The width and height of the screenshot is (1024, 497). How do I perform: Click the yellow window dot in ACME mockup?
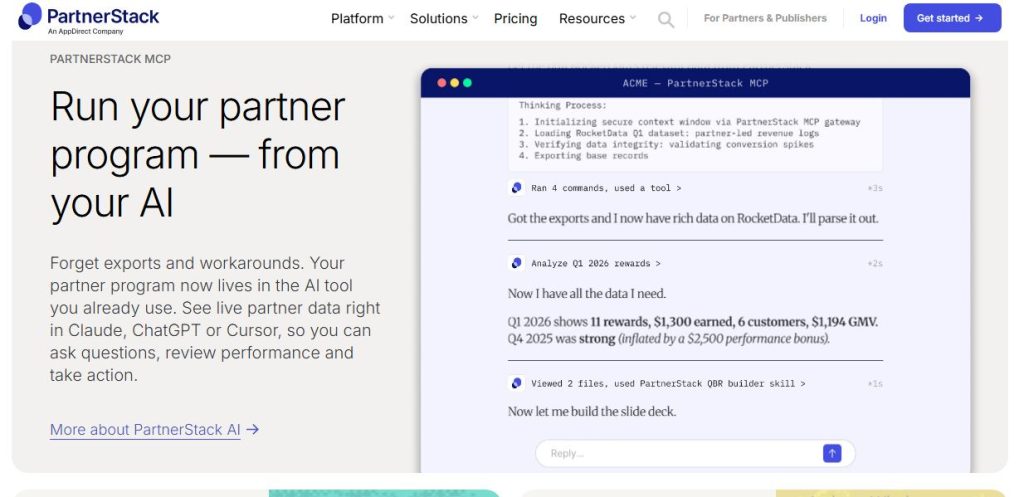pos(455,83)
